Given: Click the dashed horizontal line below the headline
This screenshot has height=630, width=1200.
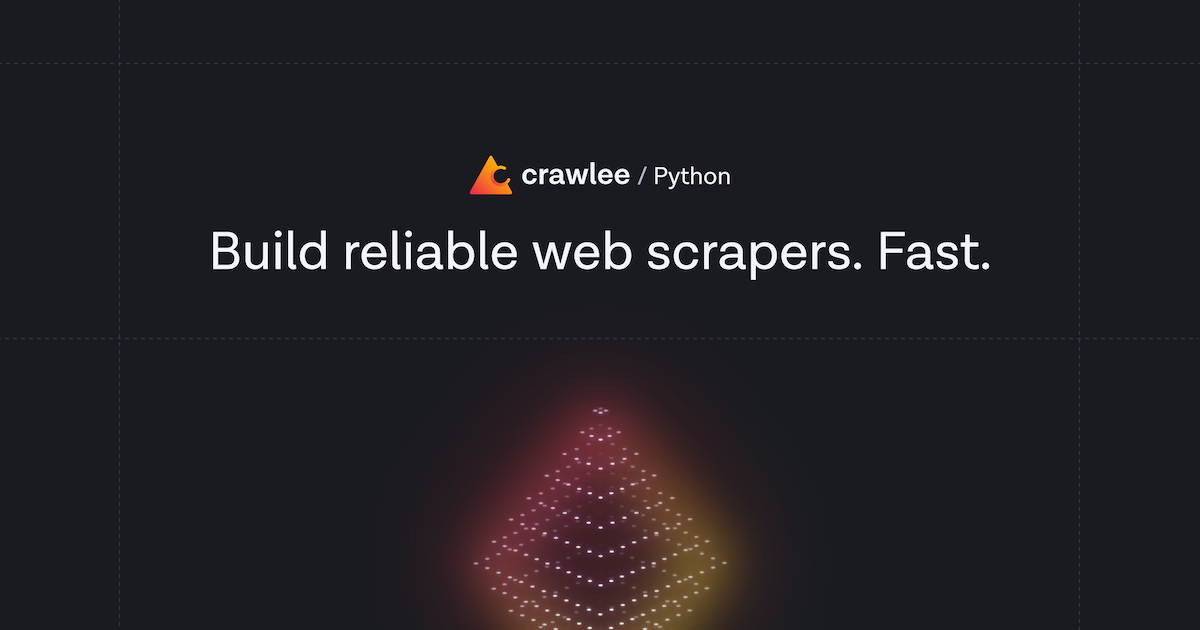Looking at the screenshot, I should click(300, 339).
